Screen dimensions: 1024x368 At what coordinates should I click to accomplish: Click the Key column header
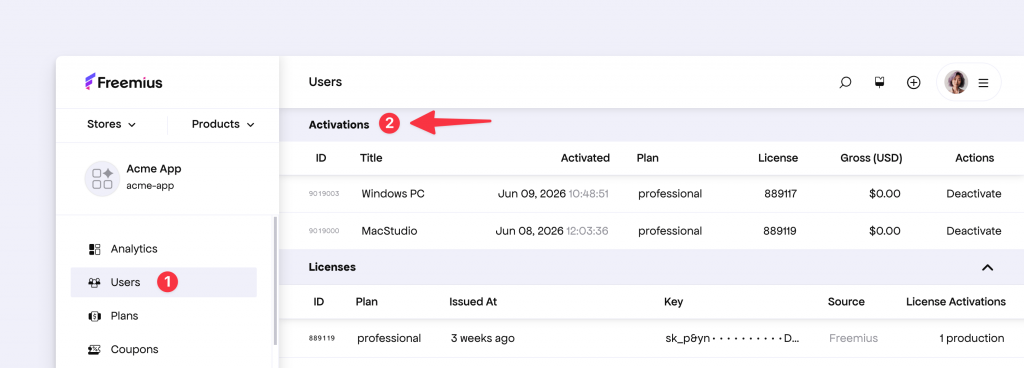[673, 302]
